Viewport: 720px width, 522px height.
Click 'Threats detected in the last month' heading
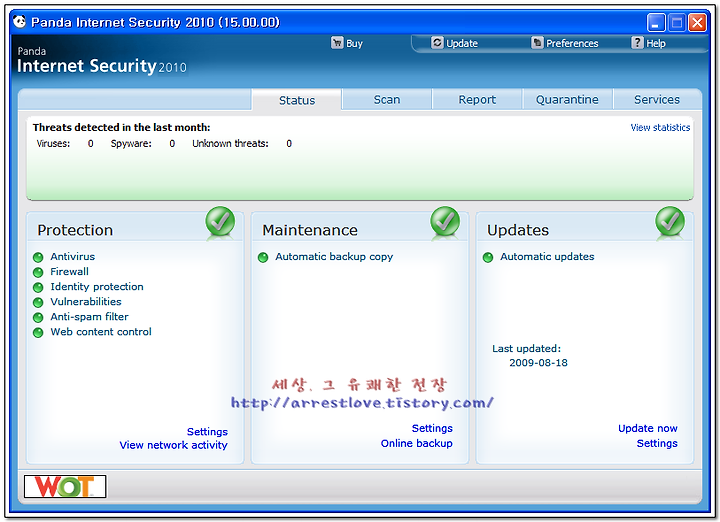pos(121,128)
